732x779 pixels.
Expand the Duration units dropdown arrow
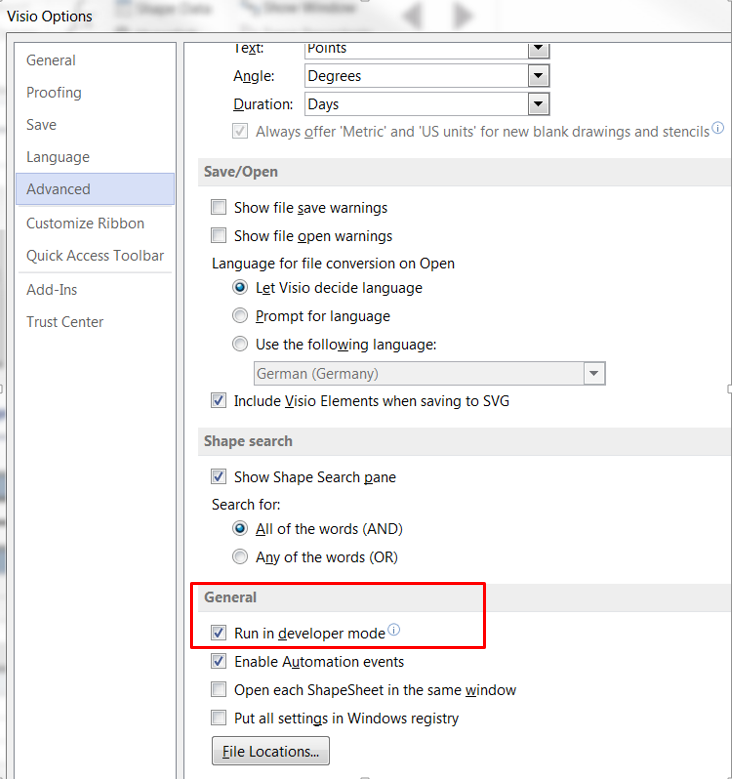[x=538, y=104]
